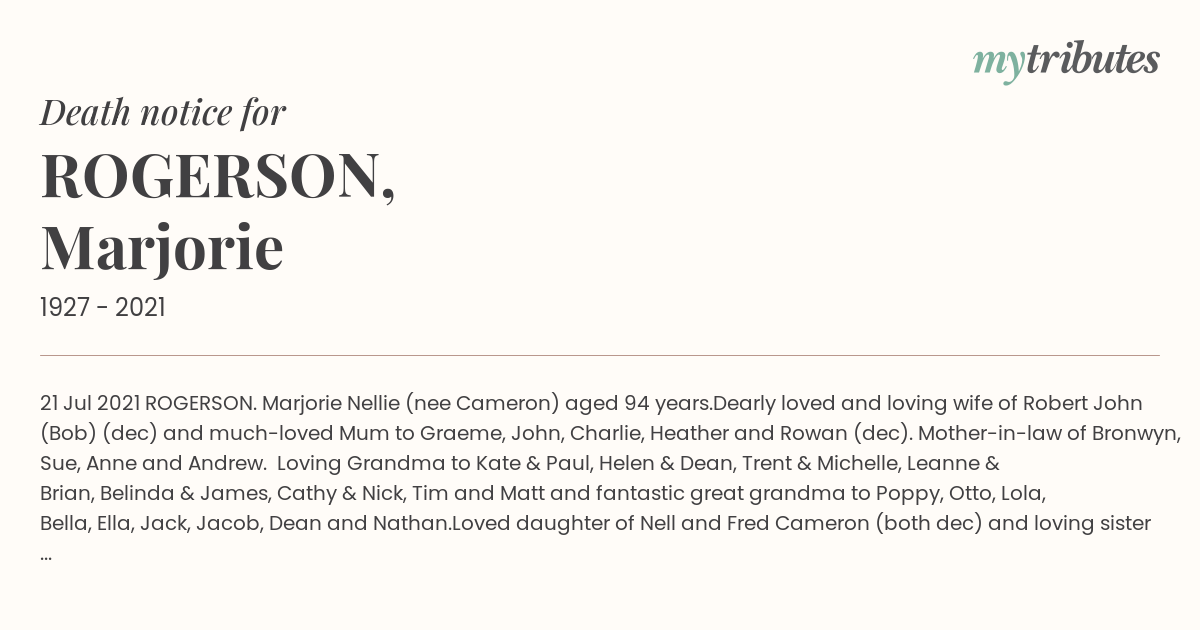The image size is (1200, 630).
Task: Select the 1927 - 2021 date range
Action: [x=103, y=308]
